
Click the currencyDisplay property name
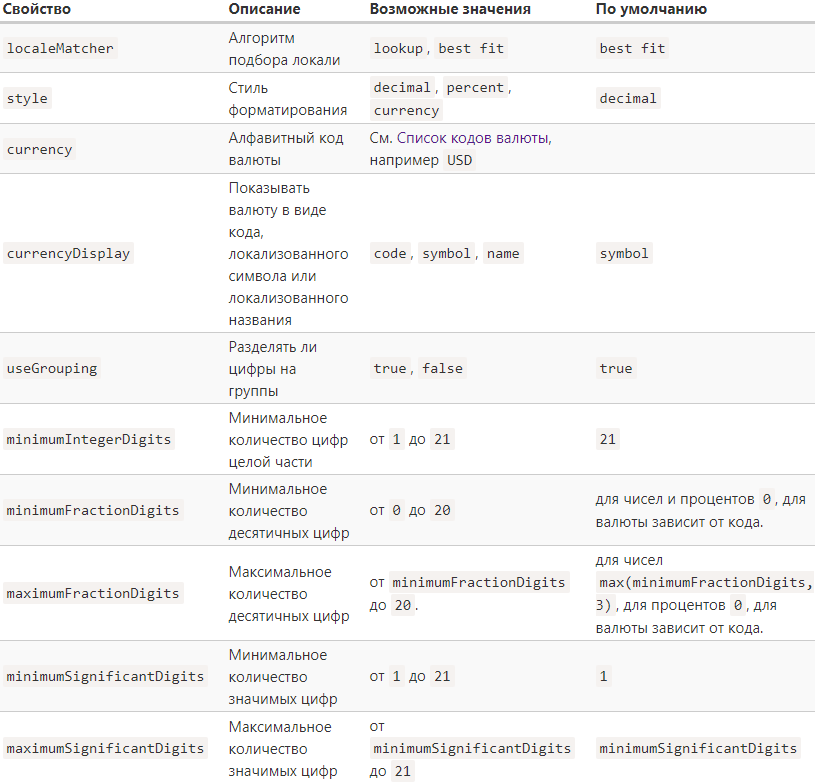pos(68,254)
